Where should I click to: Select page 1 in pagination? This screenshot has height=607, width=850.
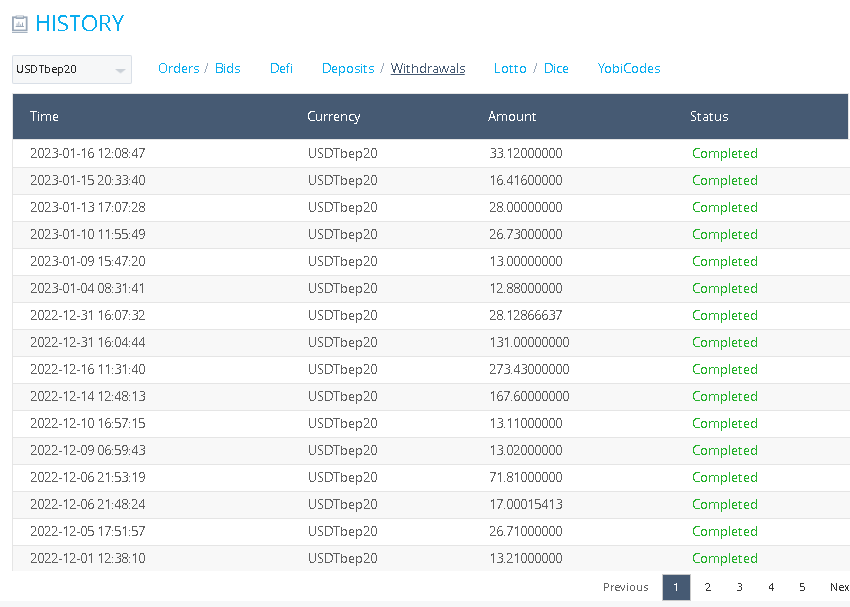(676, 587)
